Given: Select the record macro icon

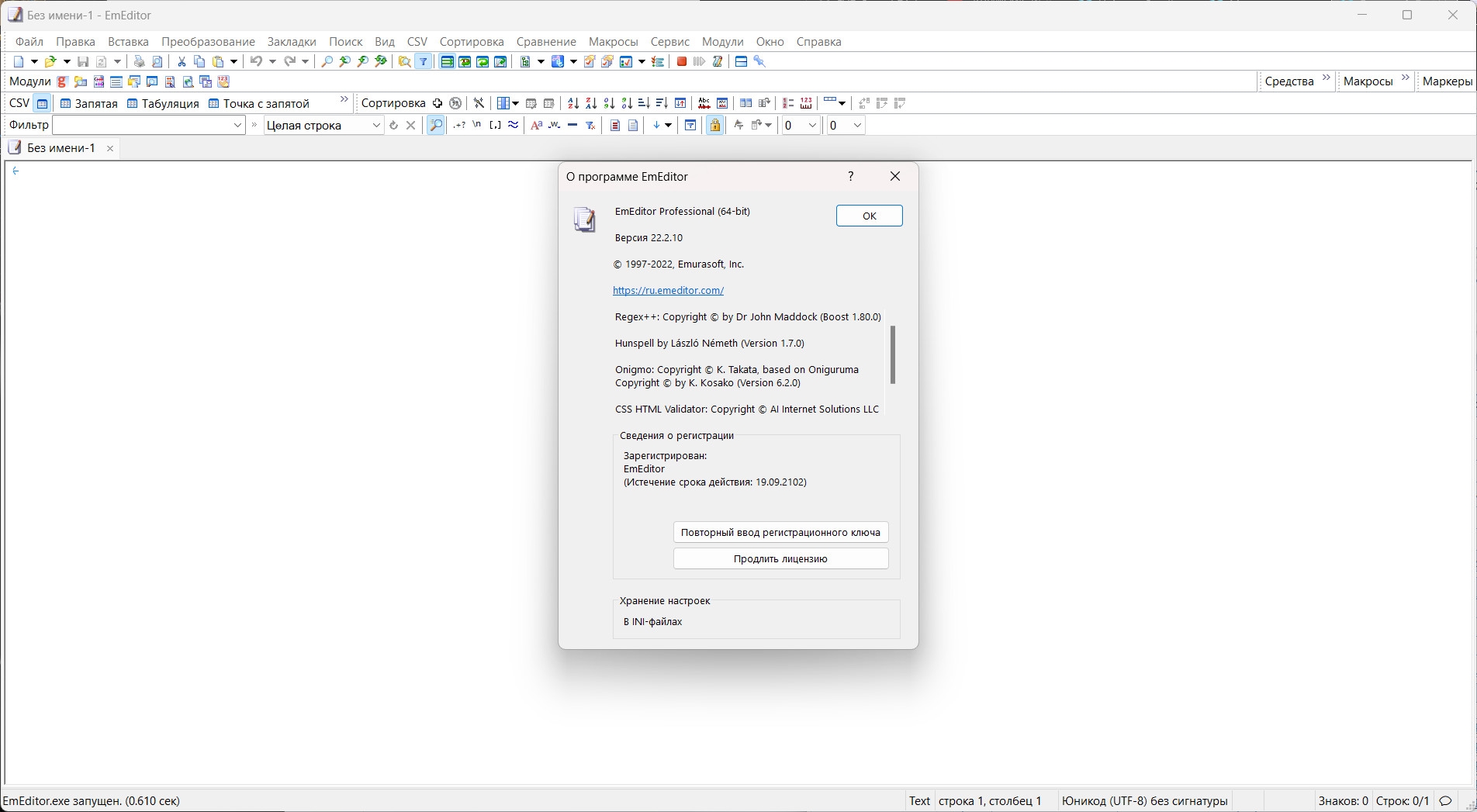Looking at the screenshot, I should click(x=681, y=61).
